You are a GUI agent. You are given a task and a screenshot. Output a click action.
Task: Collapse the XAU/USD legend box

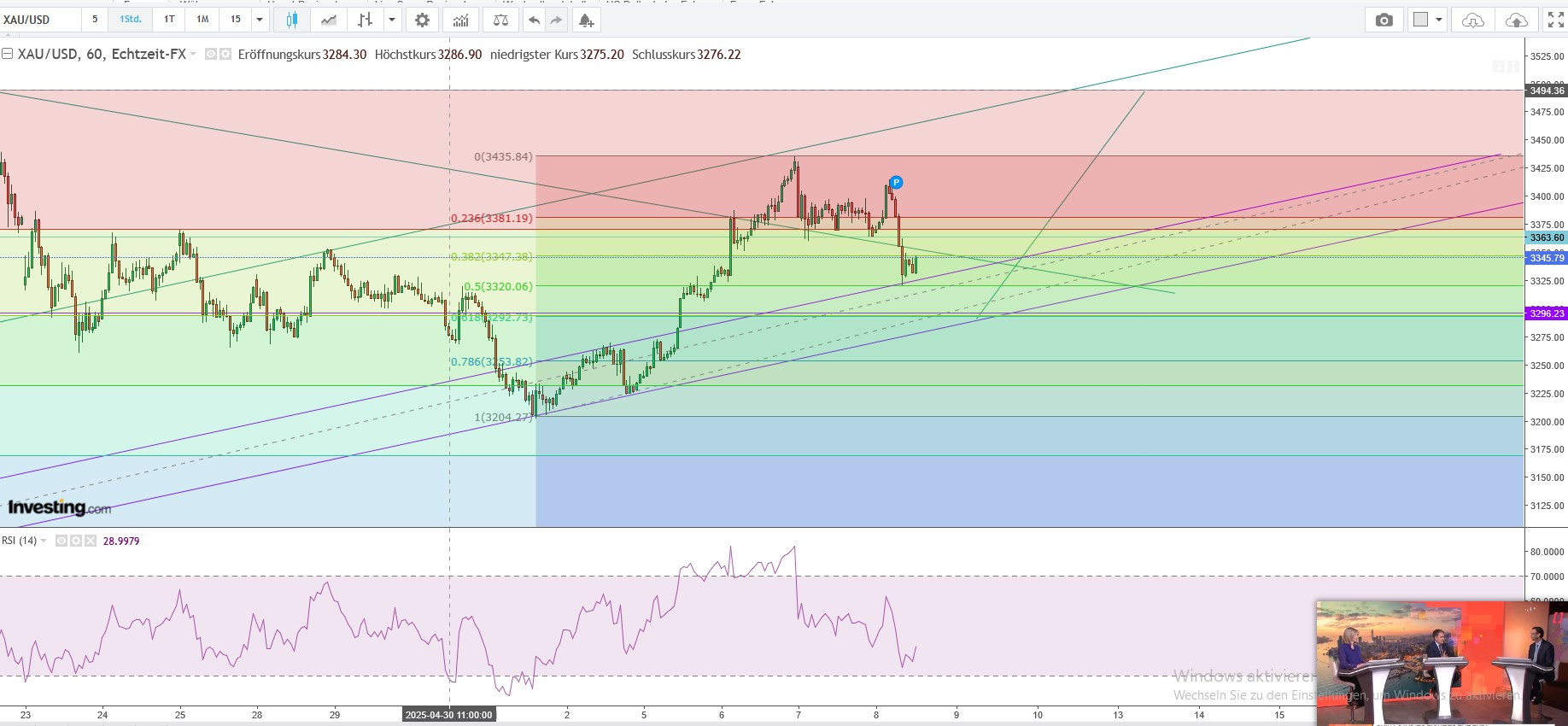8,54
